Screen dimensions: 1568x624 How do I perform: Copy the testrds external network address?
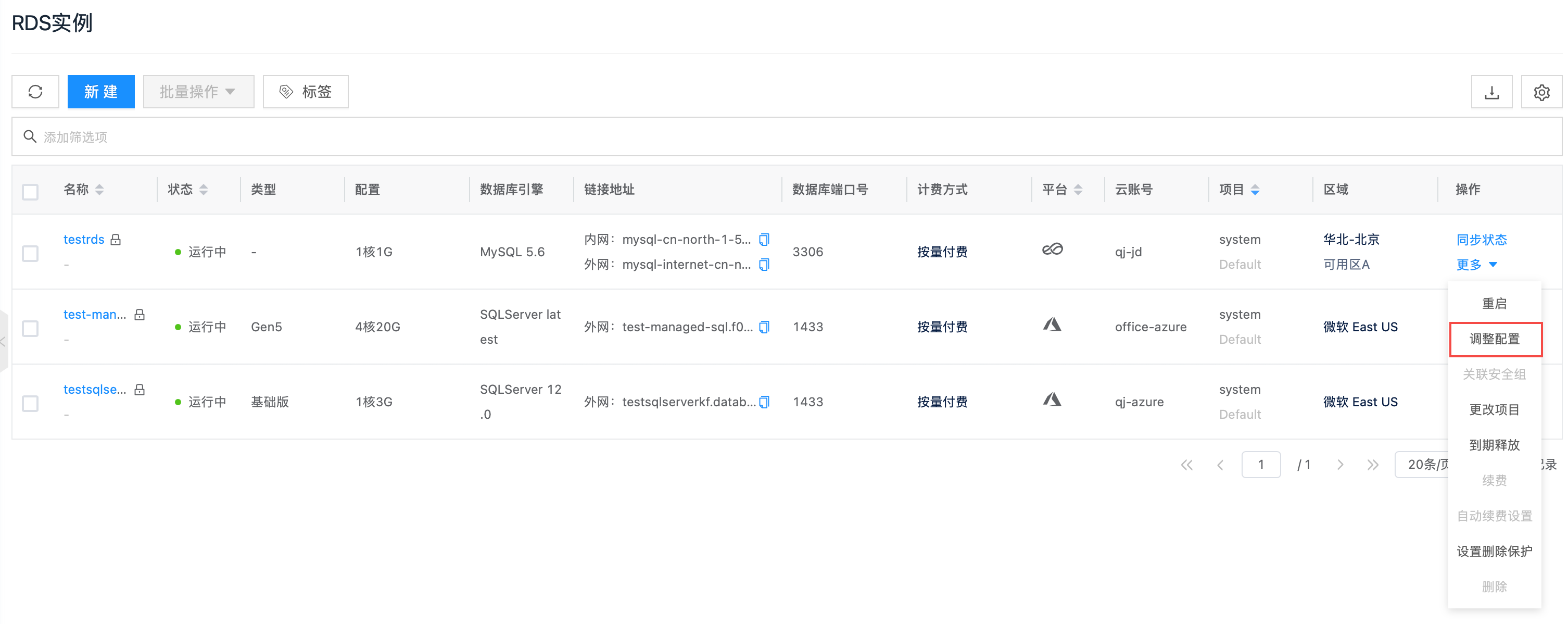[764, 264]
